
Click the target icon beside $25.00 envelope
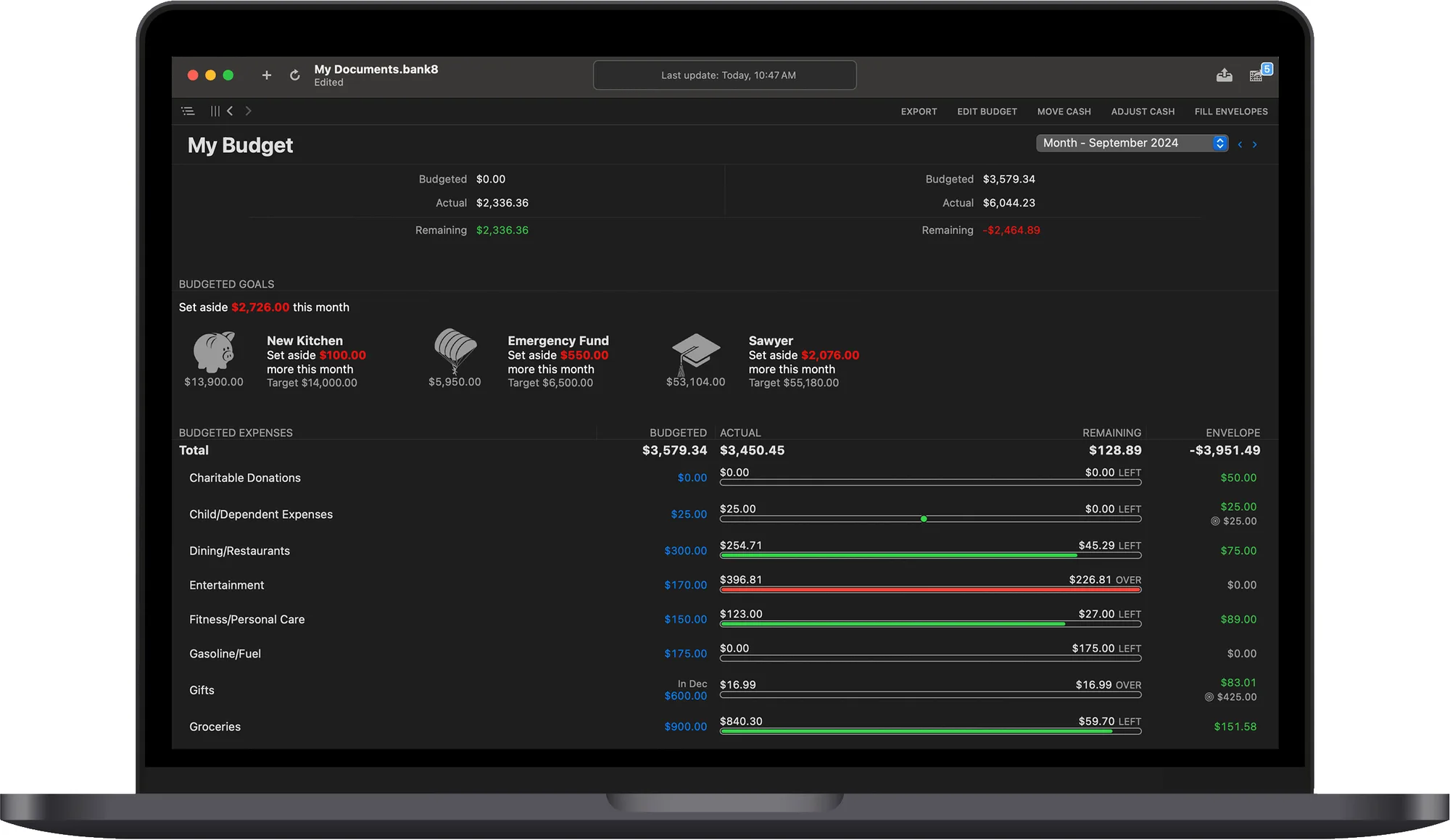pos(1215,521)
